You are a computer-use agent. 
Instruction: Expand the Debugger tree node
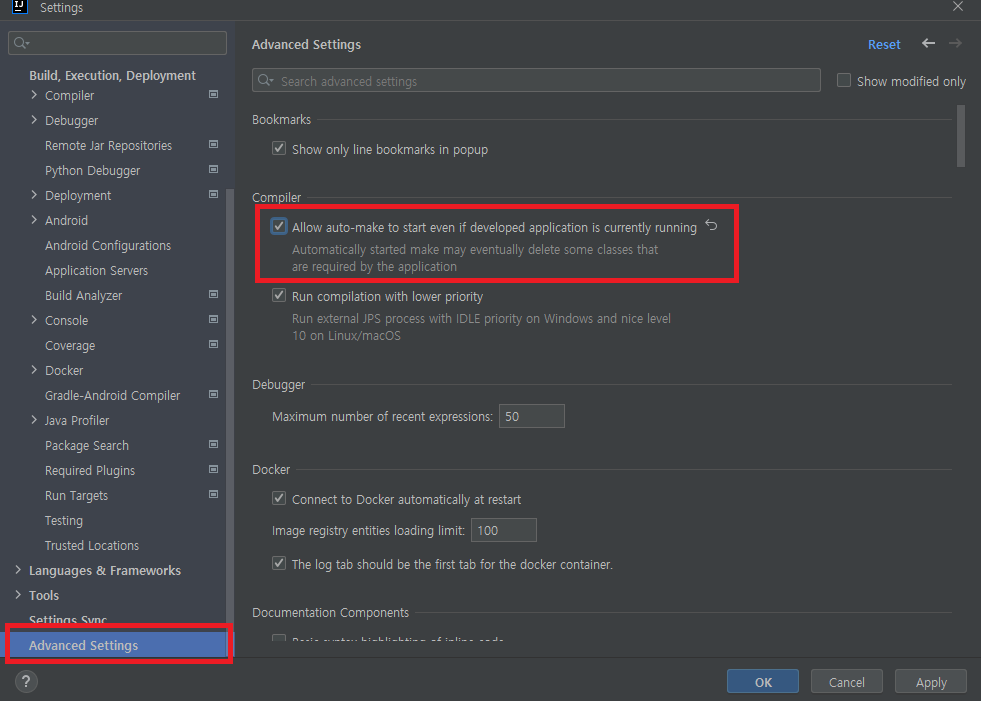pos(34,120)
